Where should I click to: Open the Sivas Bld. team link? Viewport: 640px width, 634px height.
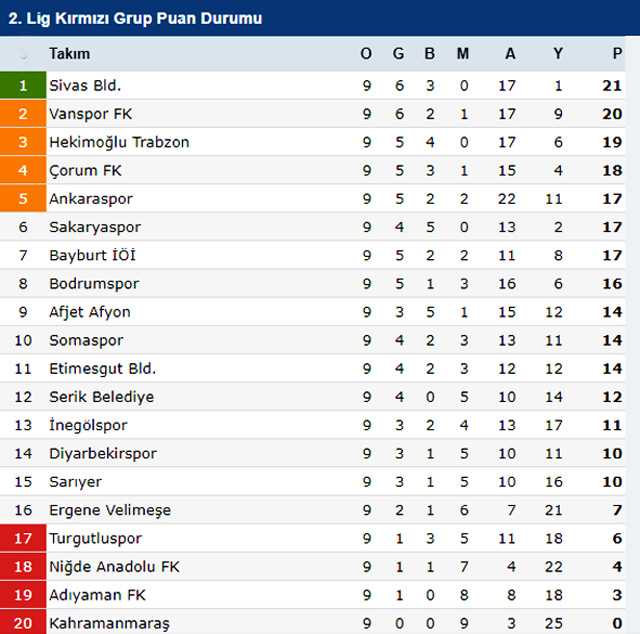click(85, 86)
